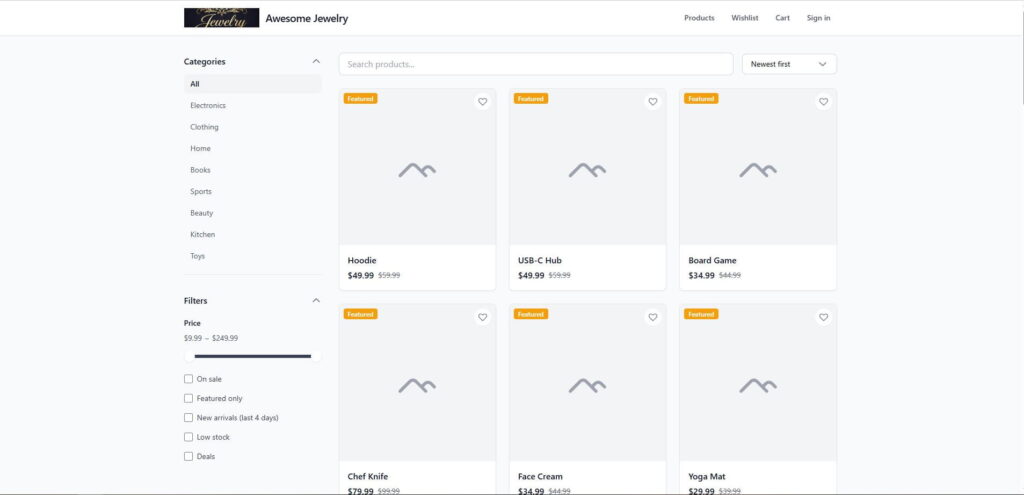The width and height of the screenshot is (1024, 495).
Task: Select the Toys category
Action: pos(253,256)
